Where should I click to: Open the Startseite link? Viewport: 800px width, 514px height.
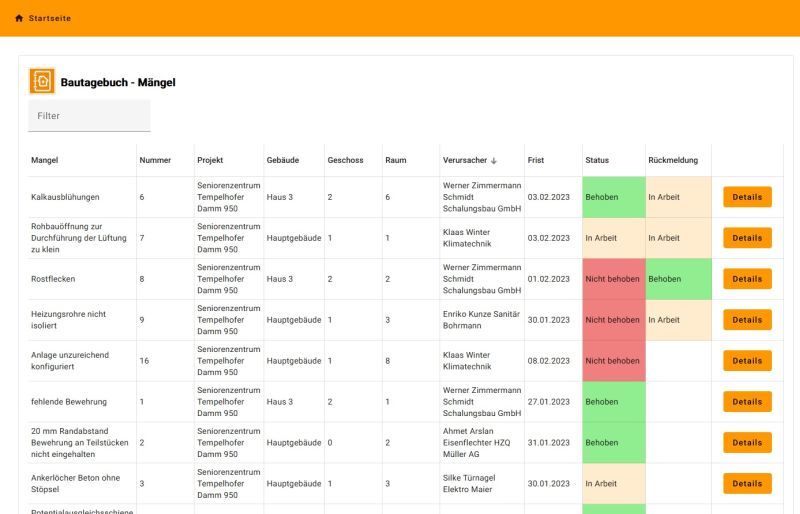[49, 18]
